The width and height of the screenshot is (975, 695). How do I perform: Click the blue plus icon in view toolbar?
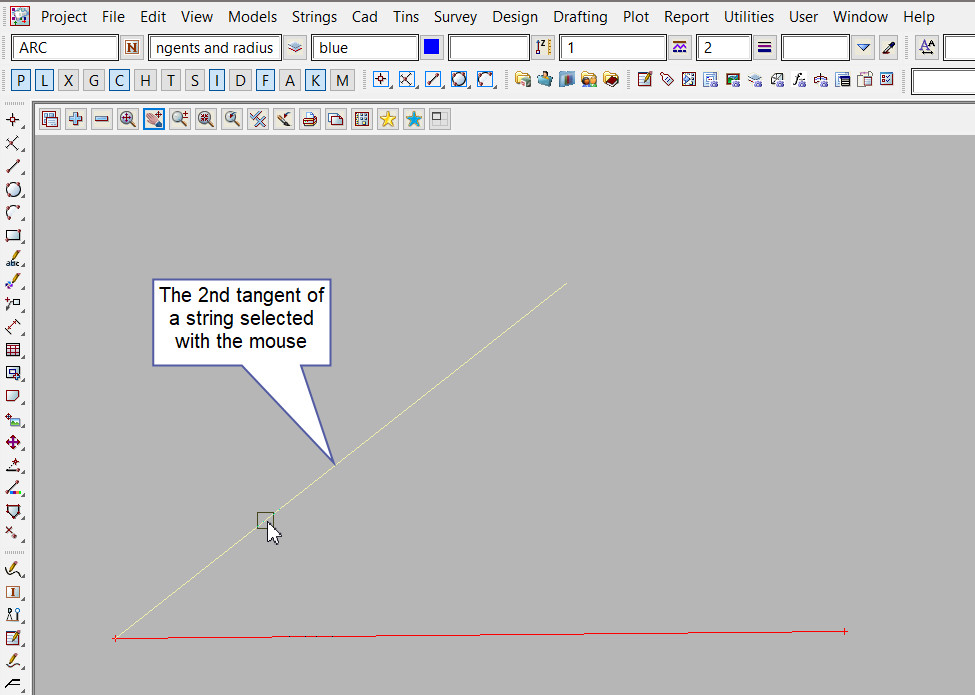click(x=76, y=120)
